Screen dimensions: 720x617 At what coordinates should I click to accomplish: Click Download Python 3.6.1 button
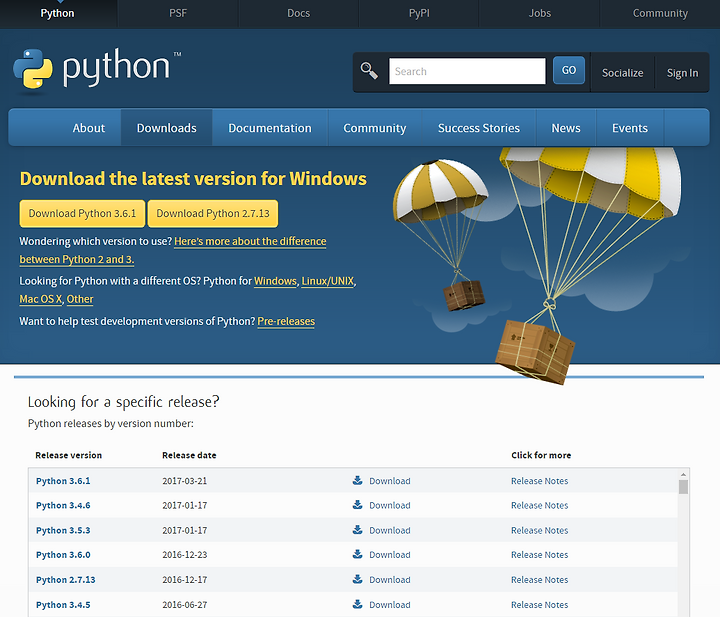pos(82,213)
